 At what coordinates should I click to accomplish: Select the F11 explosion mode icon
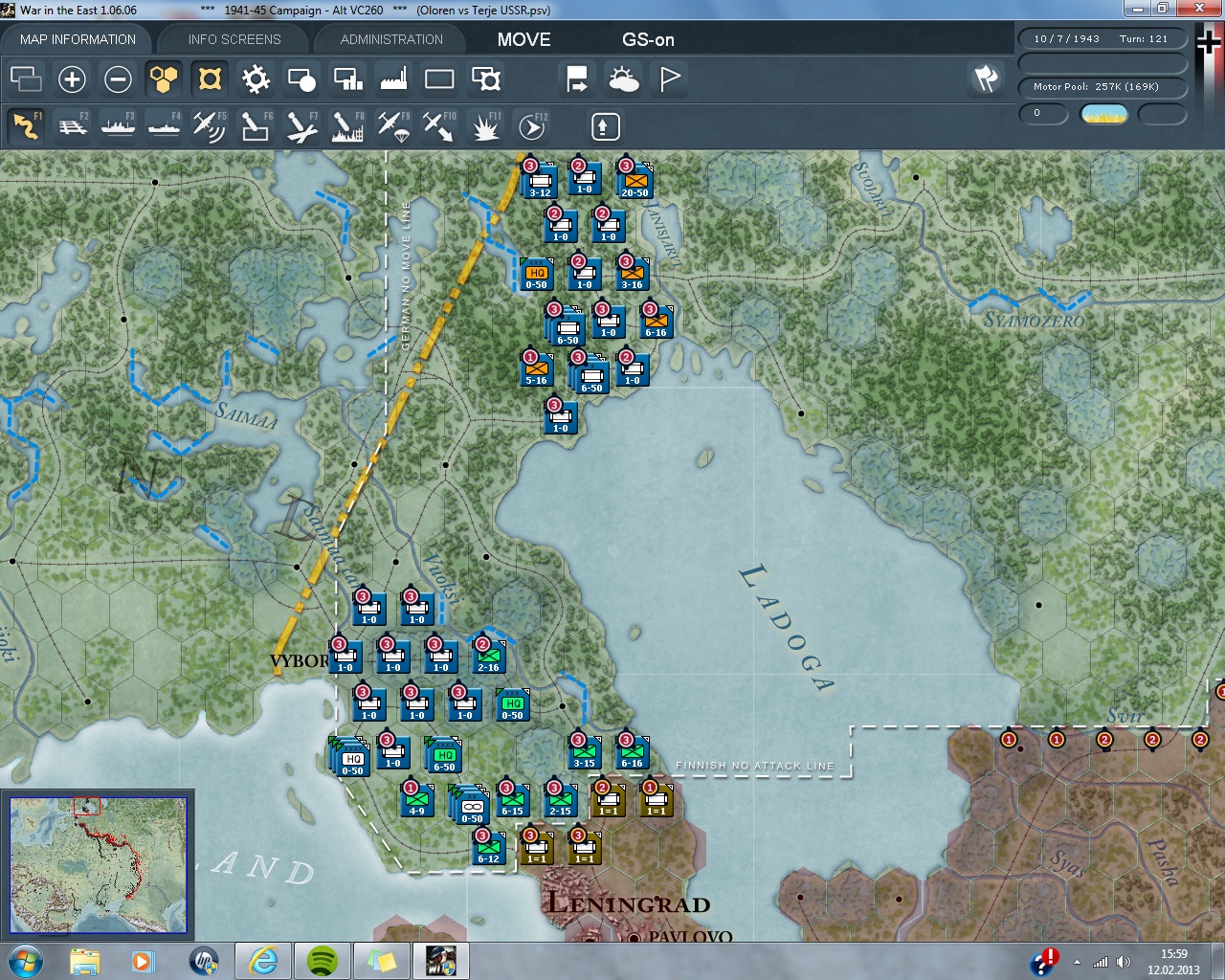(x=485, y=126)
